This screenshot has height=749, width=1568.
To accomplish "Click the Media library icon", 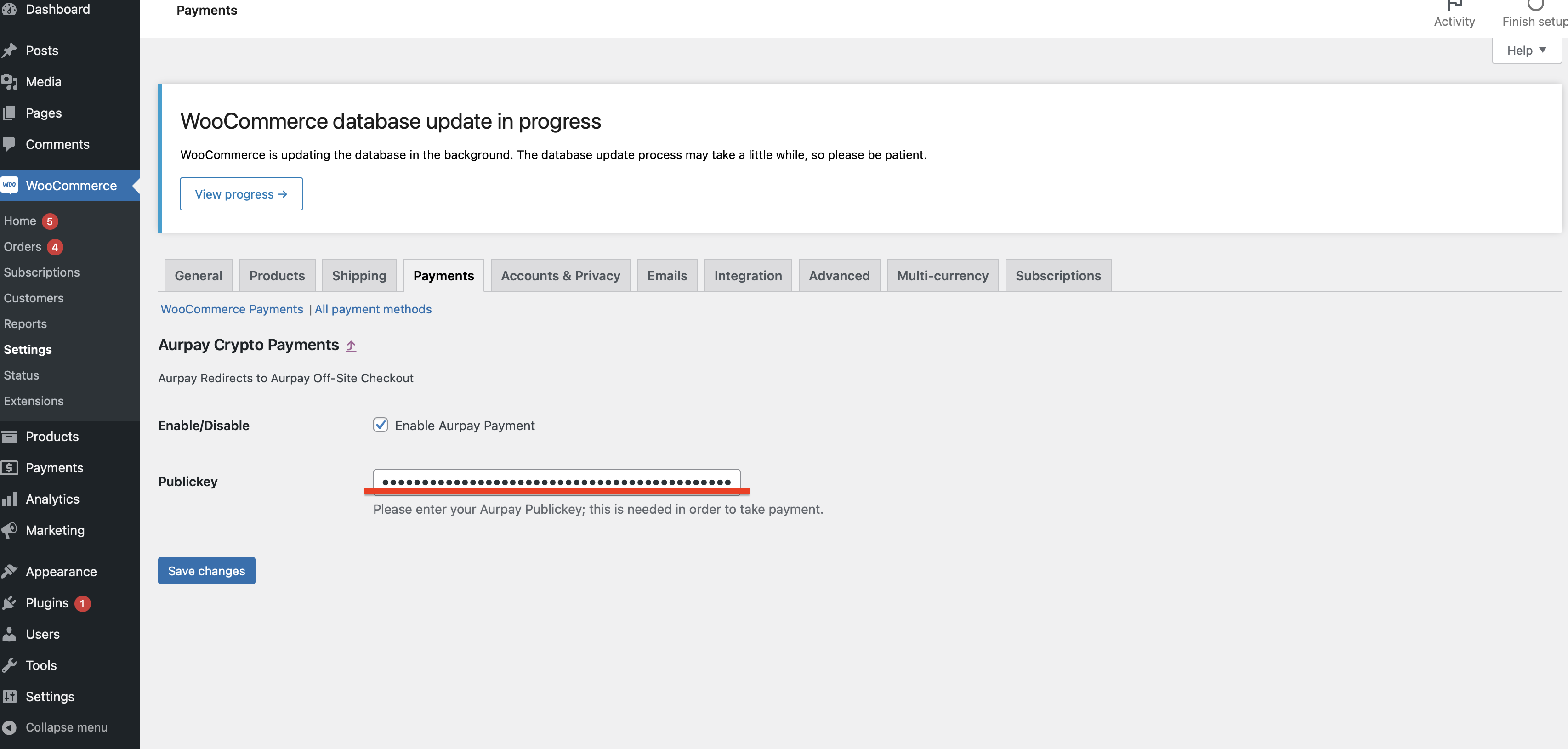I will click(9, 81).
